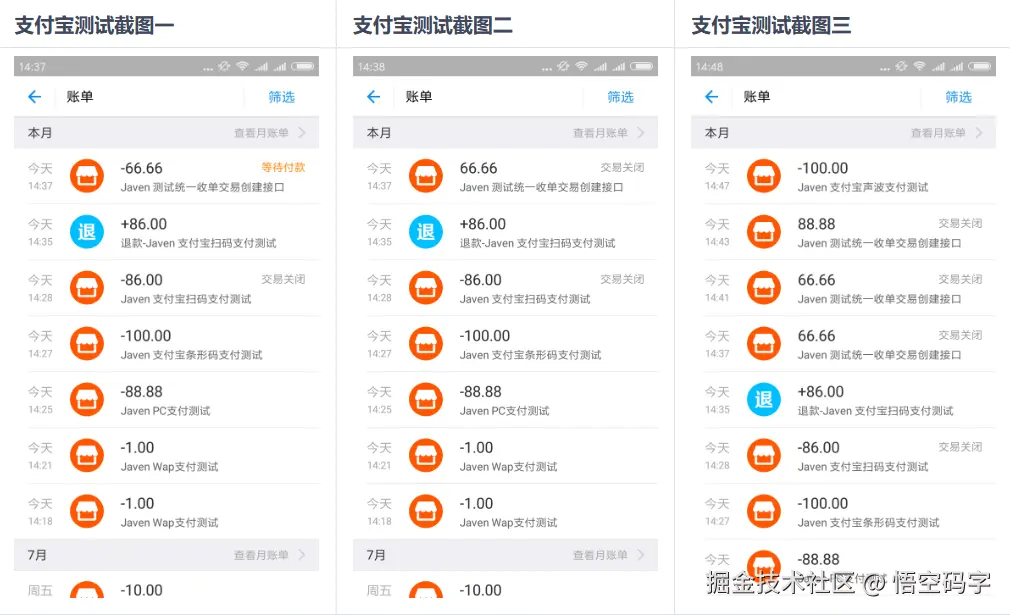Select the 7月 section header in screenshot two

tap(375, 555)
